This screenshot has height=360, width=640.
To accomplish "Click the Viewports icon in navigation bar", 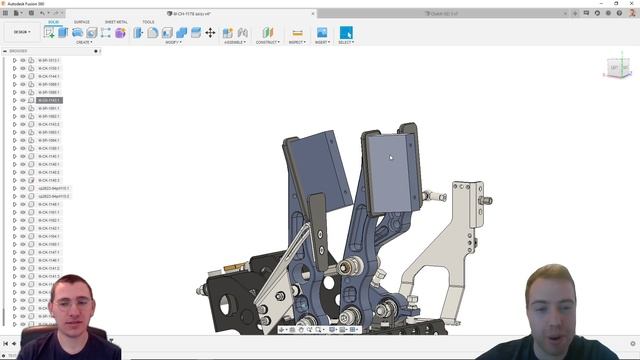I will coord(353,329).
